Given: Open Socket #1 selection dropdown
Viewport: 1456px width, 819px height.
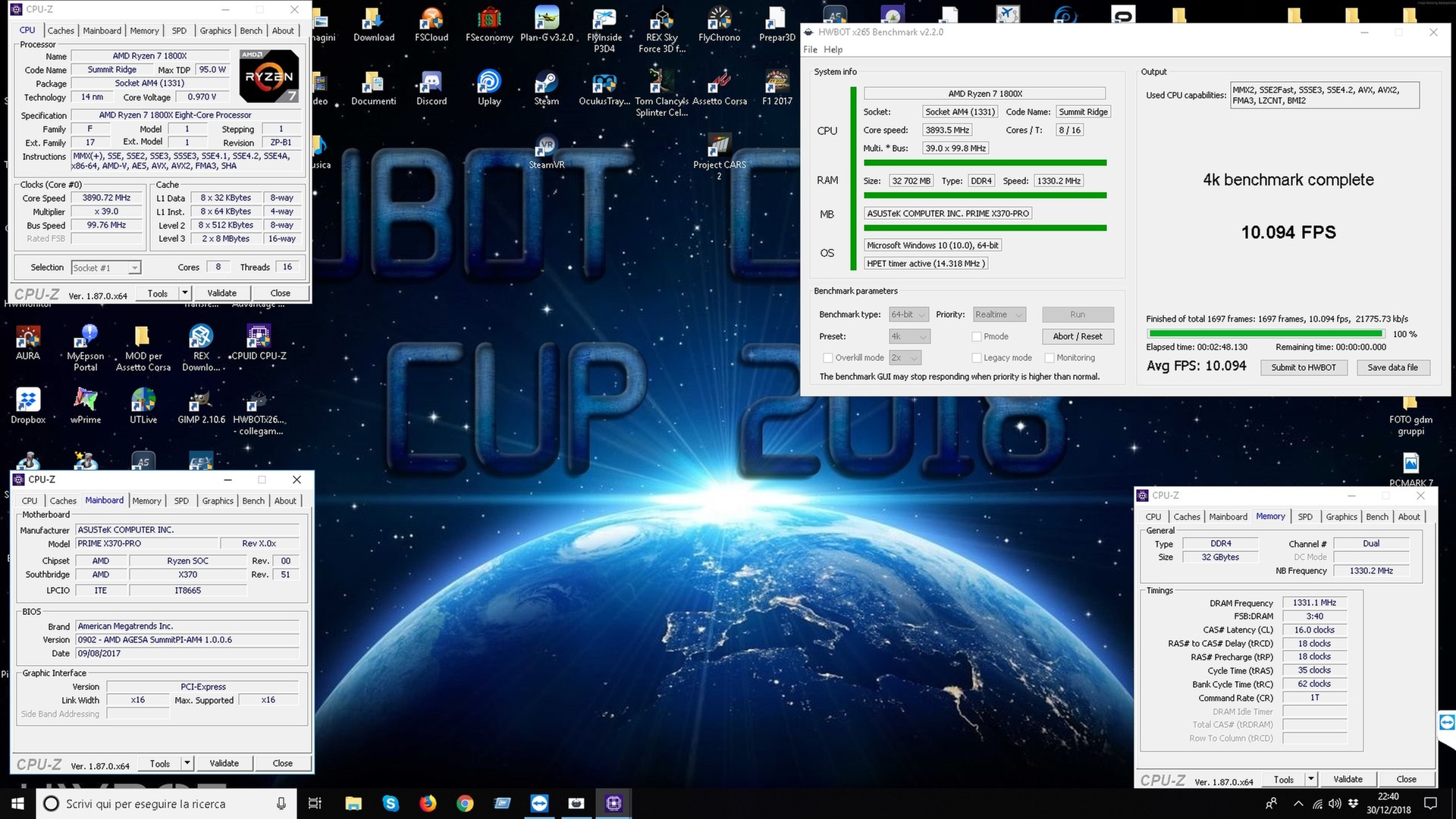Looking at the screenshot, I should [x=106, y=268].
